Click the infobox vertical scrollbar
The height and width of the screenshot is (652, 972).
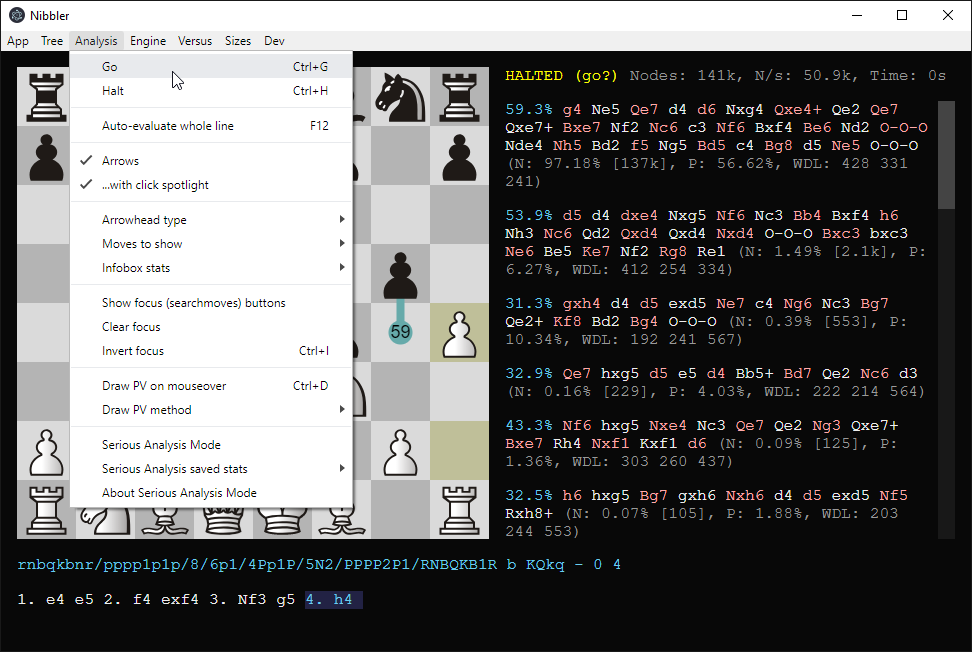click(x=946, y=155)
